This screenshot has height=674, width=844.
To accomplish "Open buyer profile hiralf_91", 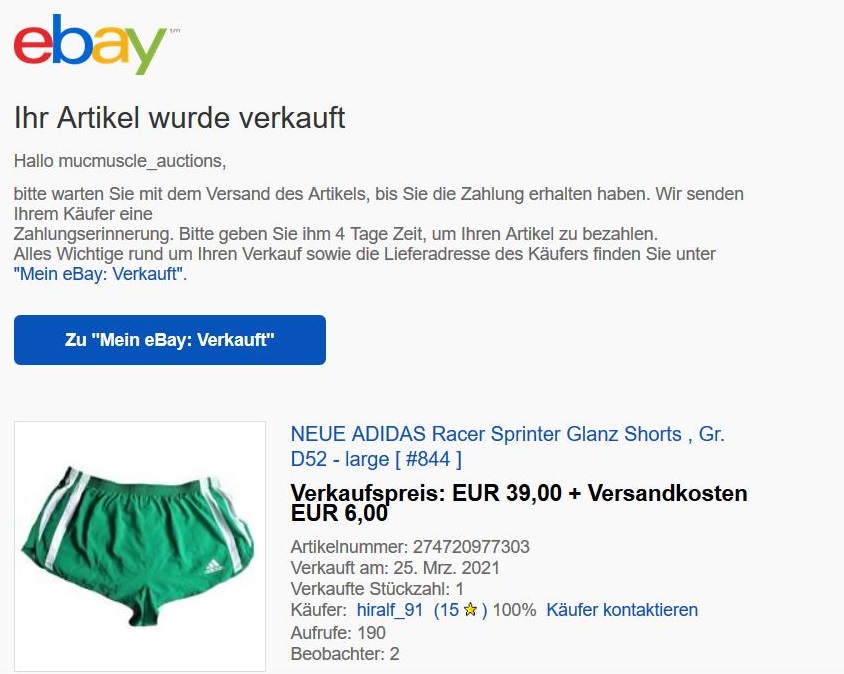I will point(390,609).
